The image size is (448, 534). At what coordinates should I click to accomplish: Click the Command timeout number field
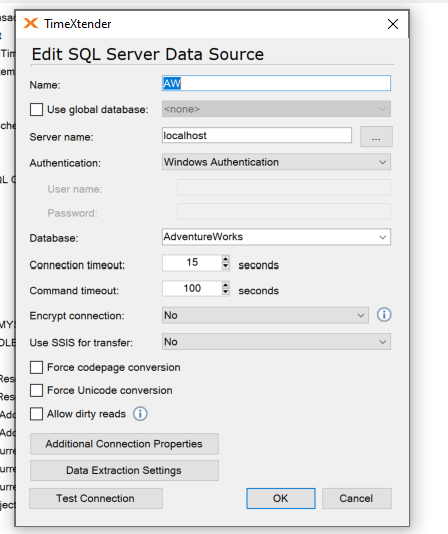(192, 288)
